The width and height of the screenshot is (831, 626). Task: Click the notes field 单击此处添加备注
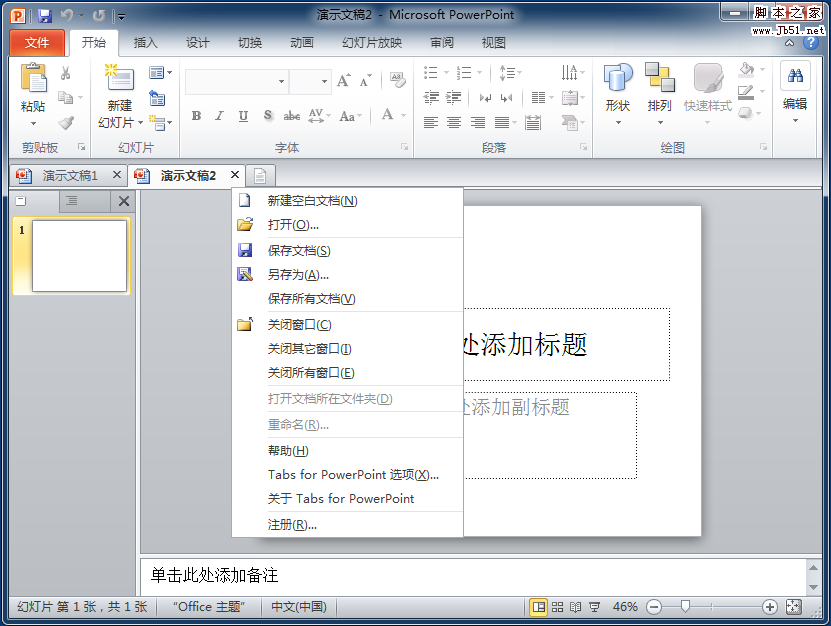pos(473,576)
